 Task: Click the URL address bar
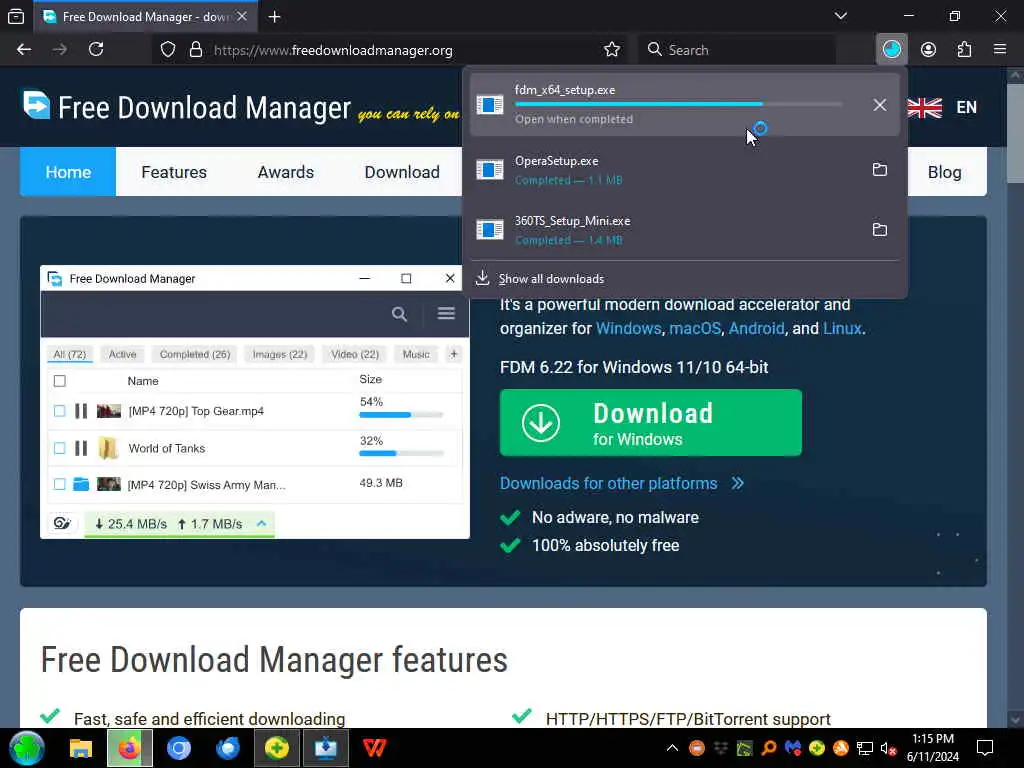[x=389, y=50]
